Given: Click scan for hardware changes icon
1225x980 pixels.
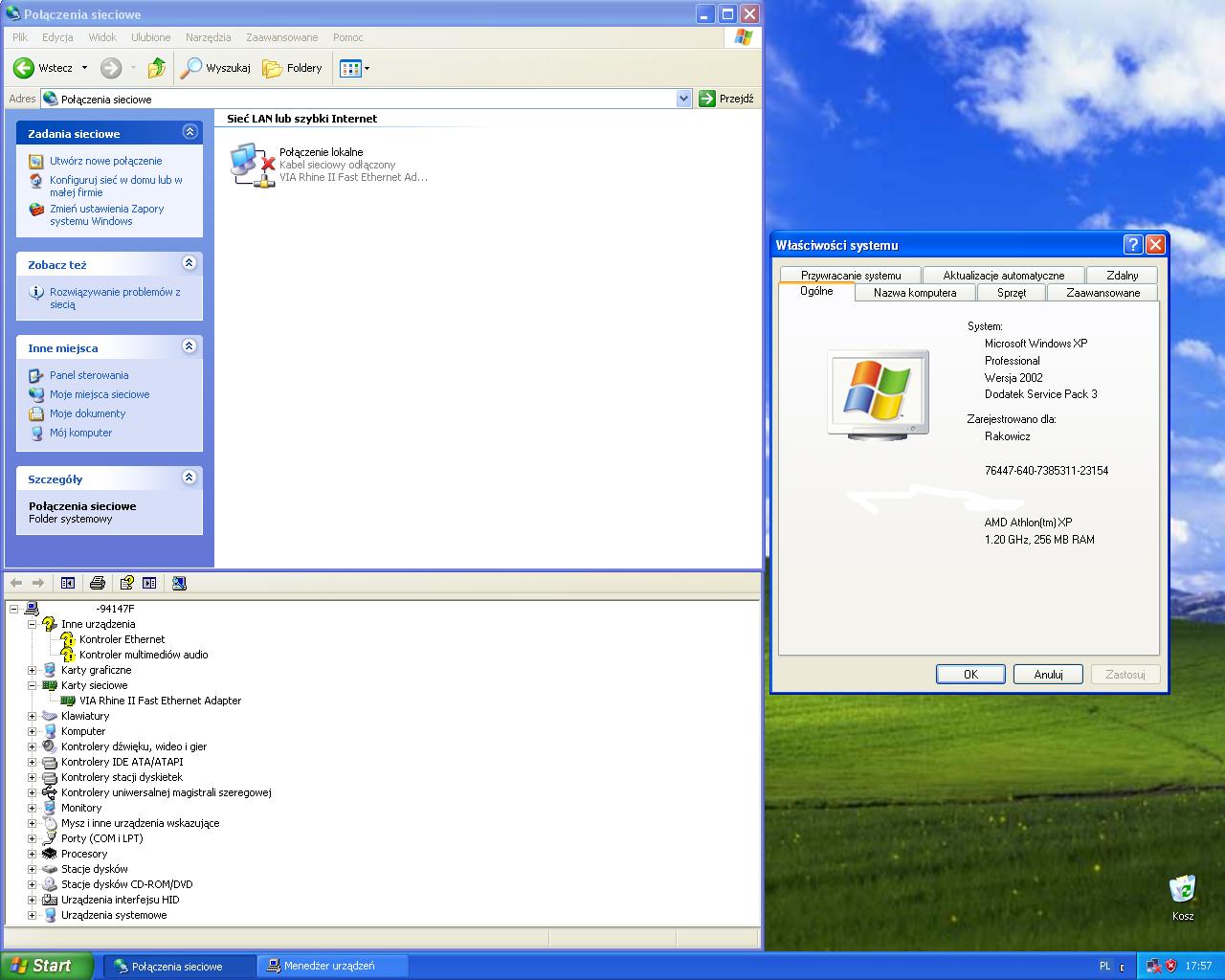Looking at the screenshot, I should pyautogui.click(x=179, y=583).
